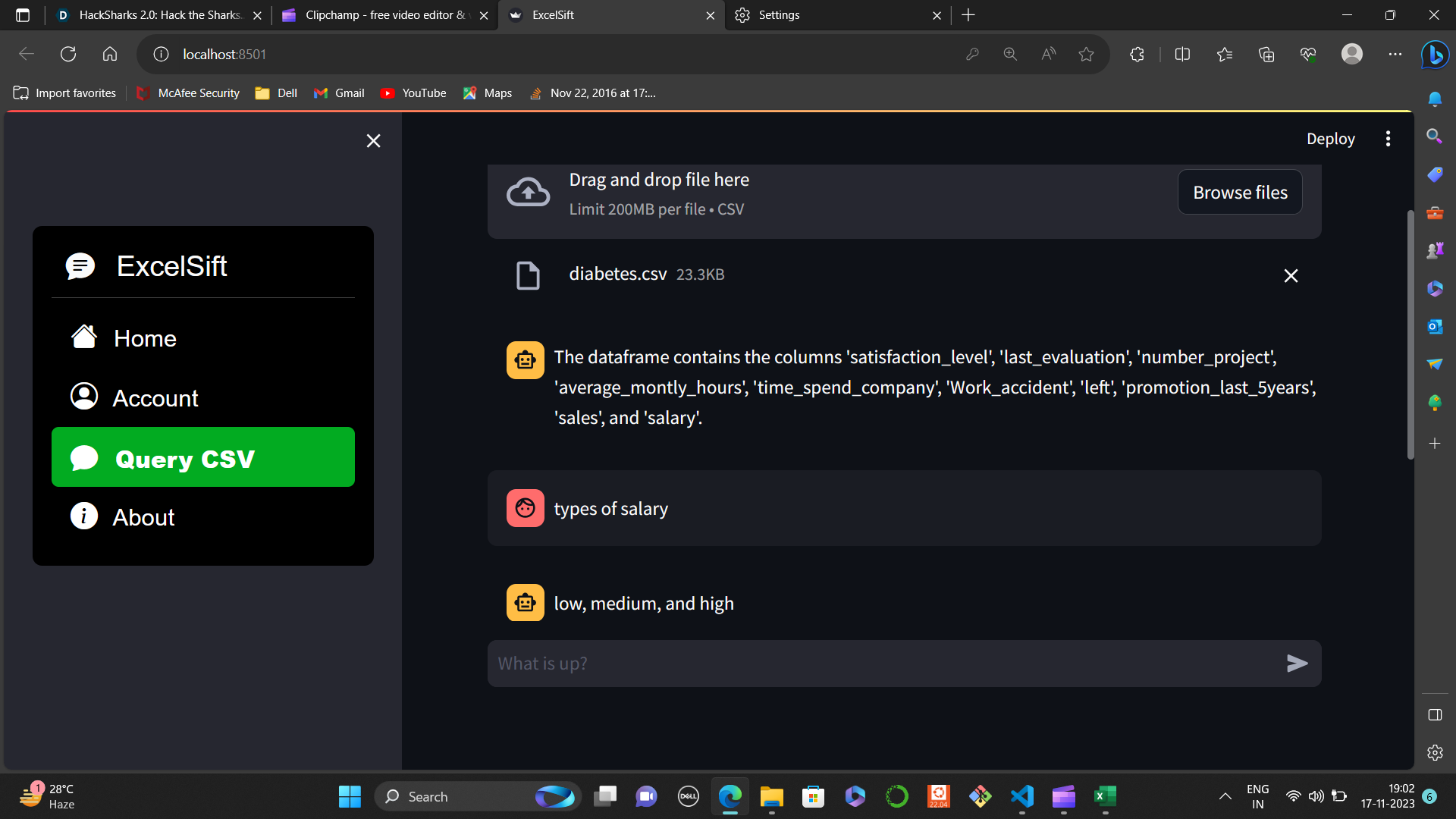
Task: Switch to the Clipchamp browser tab
Action: [383, 15]
